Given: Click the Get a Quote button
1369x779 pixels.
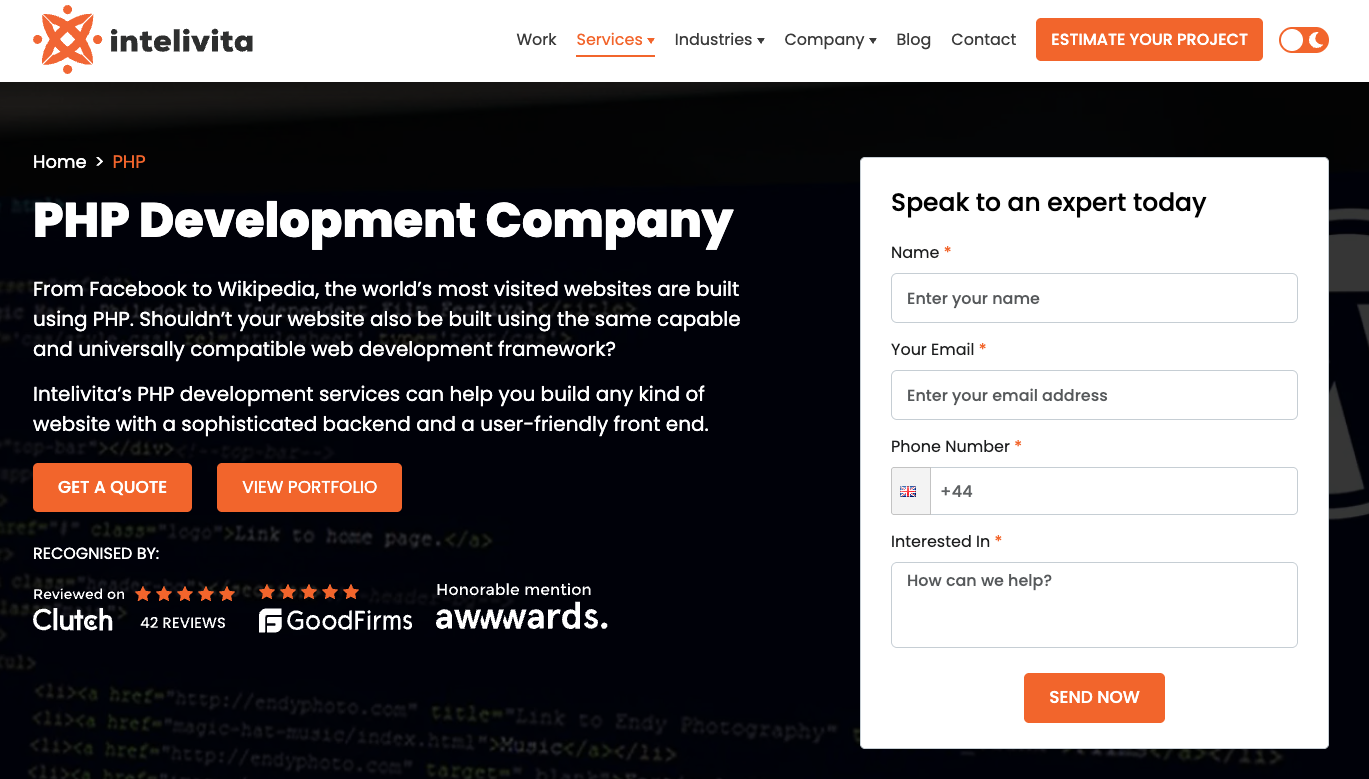Looking at the screenshot, I should pos(112,487).
